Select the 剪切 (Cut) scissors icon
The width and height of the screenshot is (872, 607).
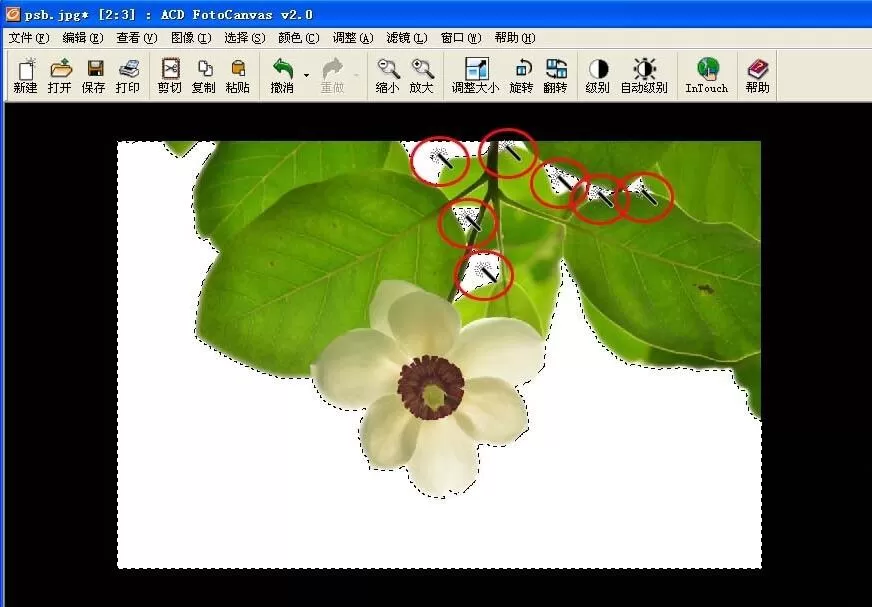click(x=170, y=76)
